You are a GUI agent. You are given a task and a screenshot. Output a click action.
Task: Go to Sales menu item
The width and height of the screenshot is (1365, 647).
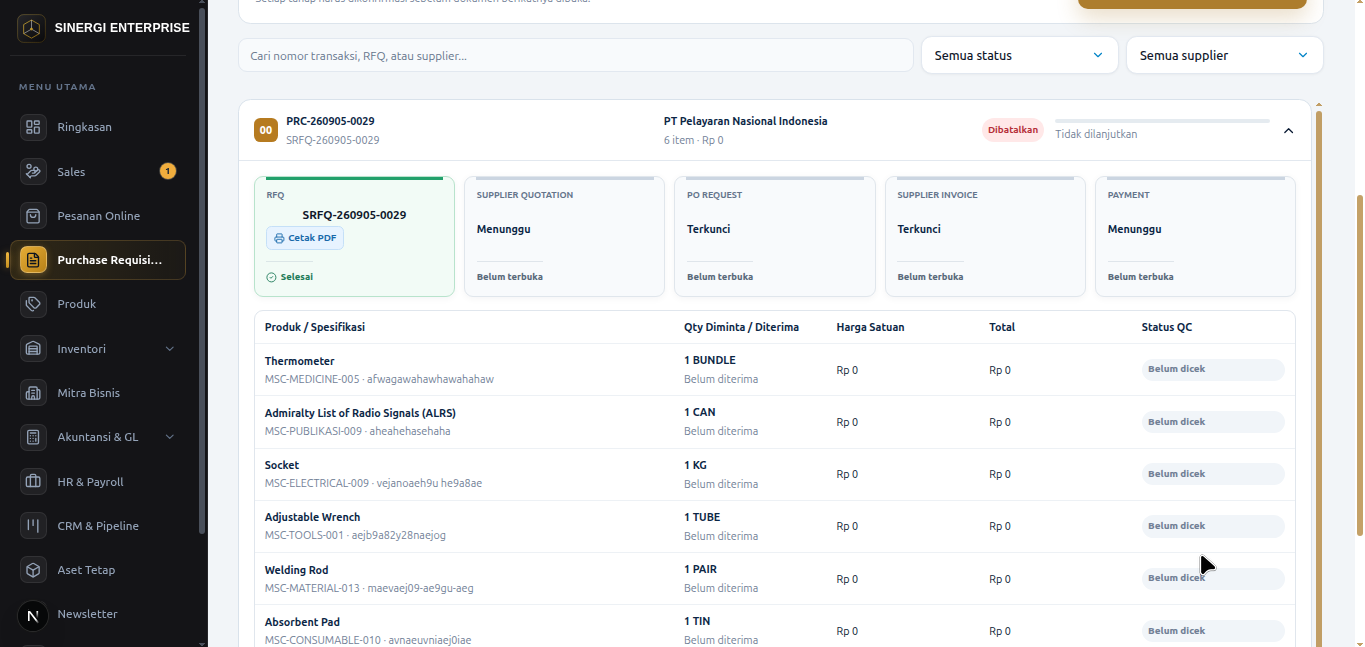[97, 172]
